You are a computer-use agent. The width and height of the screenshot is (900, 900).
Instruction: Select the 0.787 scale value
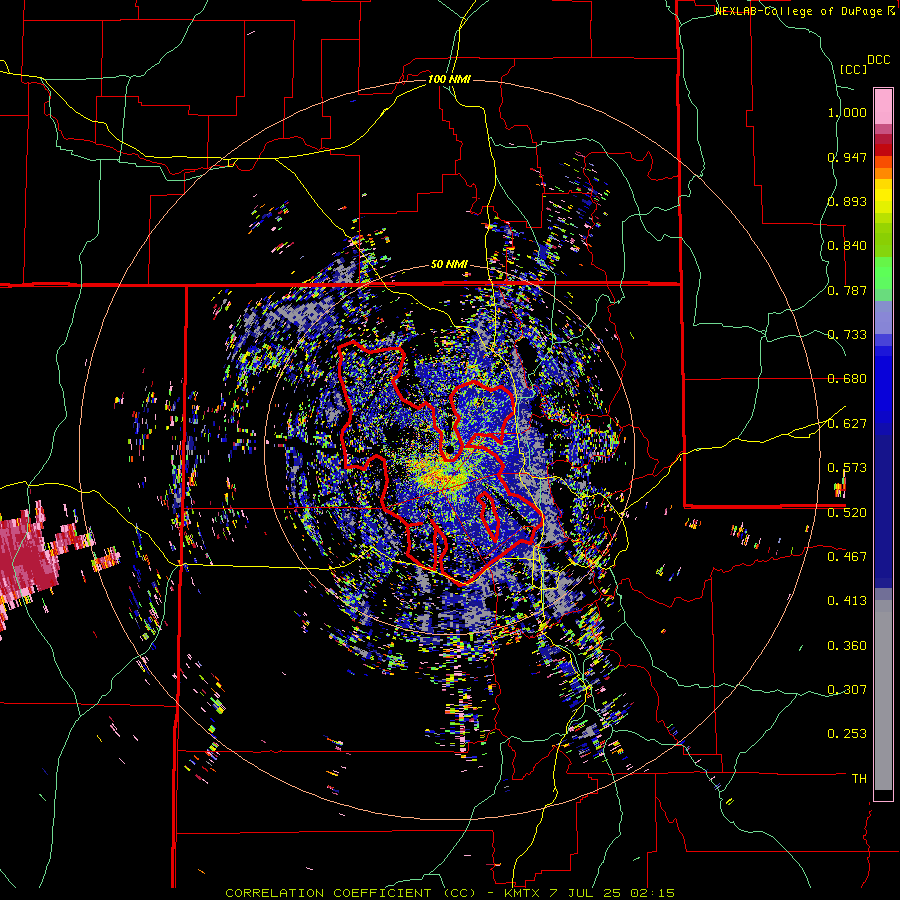click(847, 290)
